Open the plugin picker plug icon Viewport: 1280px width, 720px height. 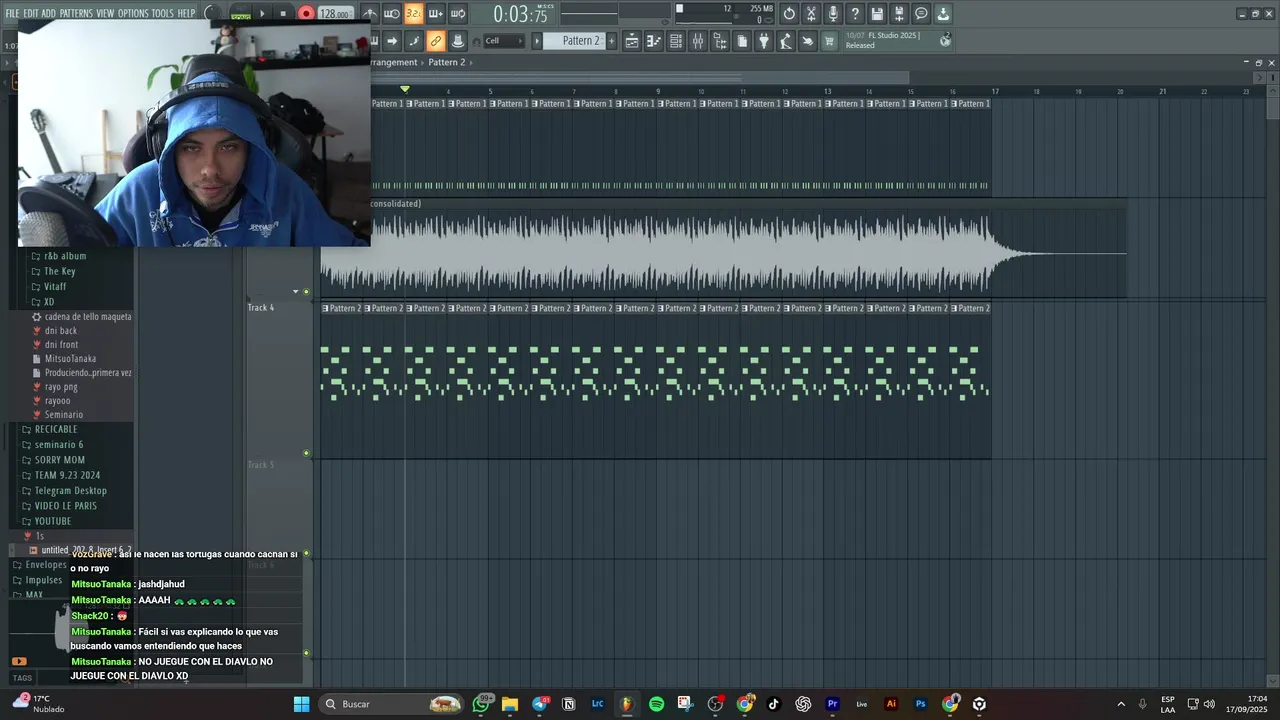click(764, 41)
